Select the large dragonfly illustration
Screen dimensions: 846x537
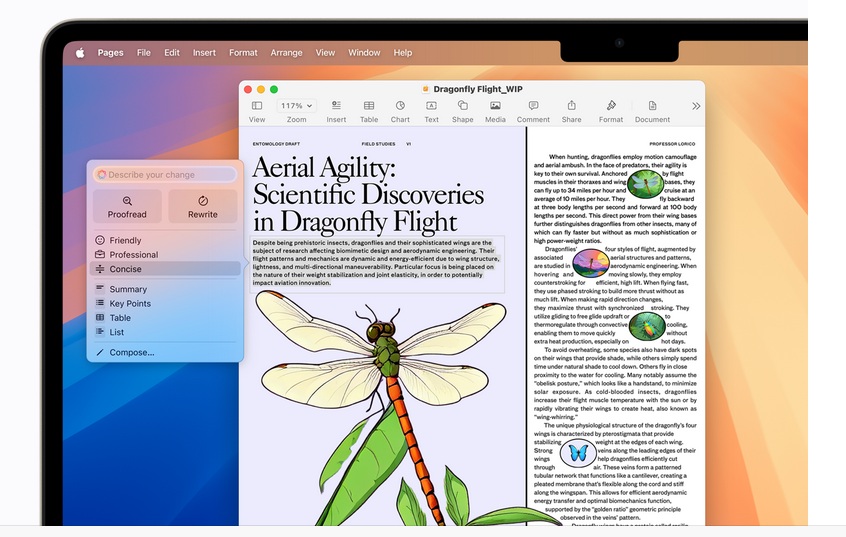[x=381, y=407]
